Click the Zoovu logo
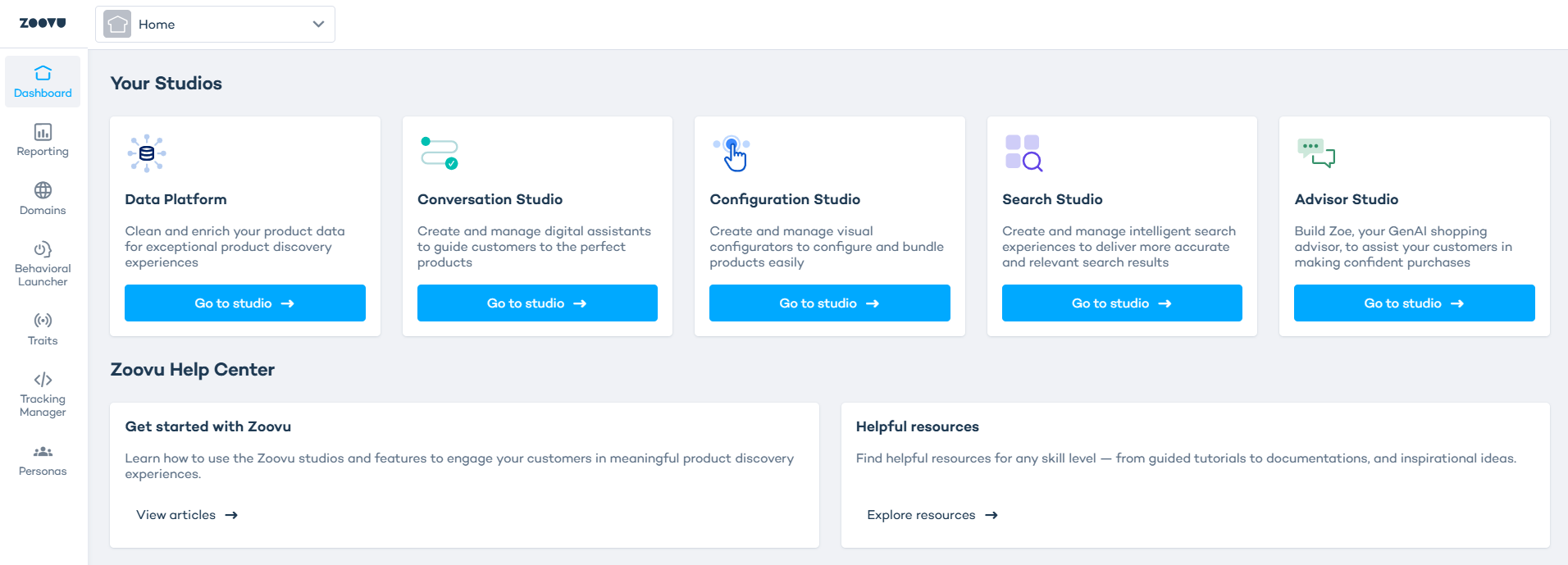1568x565 pixels. click(x=43, y=23)
